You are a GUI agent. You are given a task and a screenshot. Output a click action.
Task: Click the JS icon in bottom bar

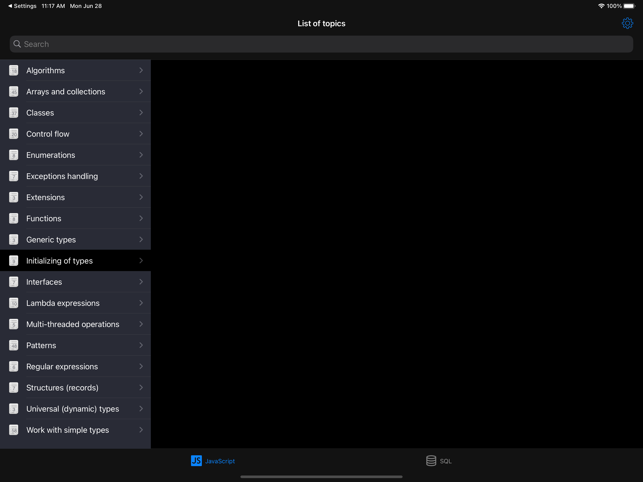pyautogui.click(x=196, y=461)
